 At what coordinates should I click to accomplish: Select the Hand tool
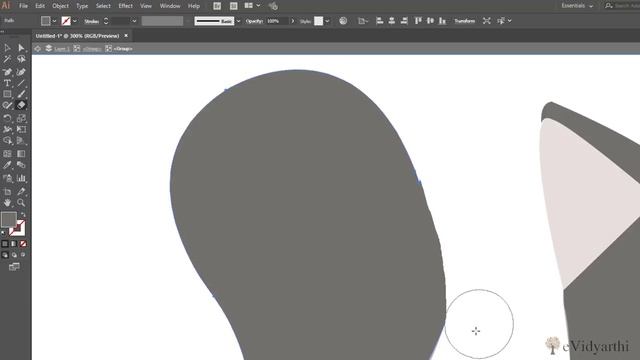pos(7,202)
